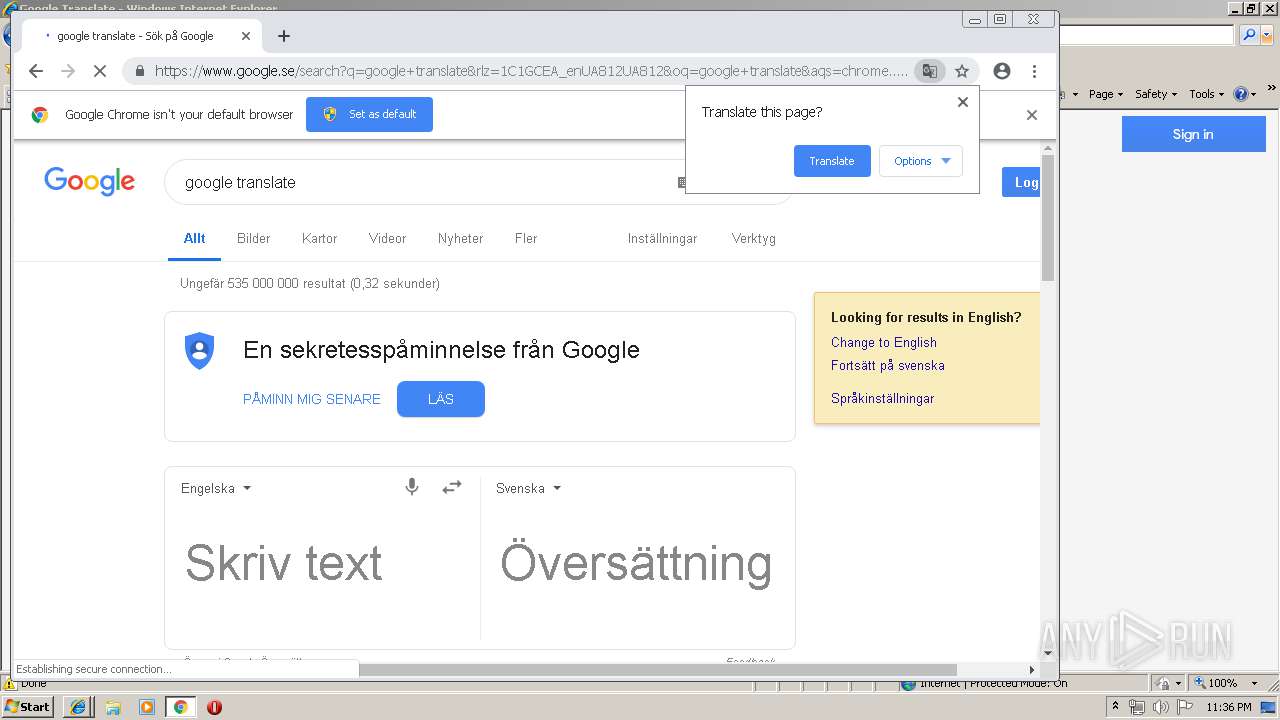This screenshot has height=720, width=1280.
Task: Switch to the Nyheter tab
Action: (460, 238)
